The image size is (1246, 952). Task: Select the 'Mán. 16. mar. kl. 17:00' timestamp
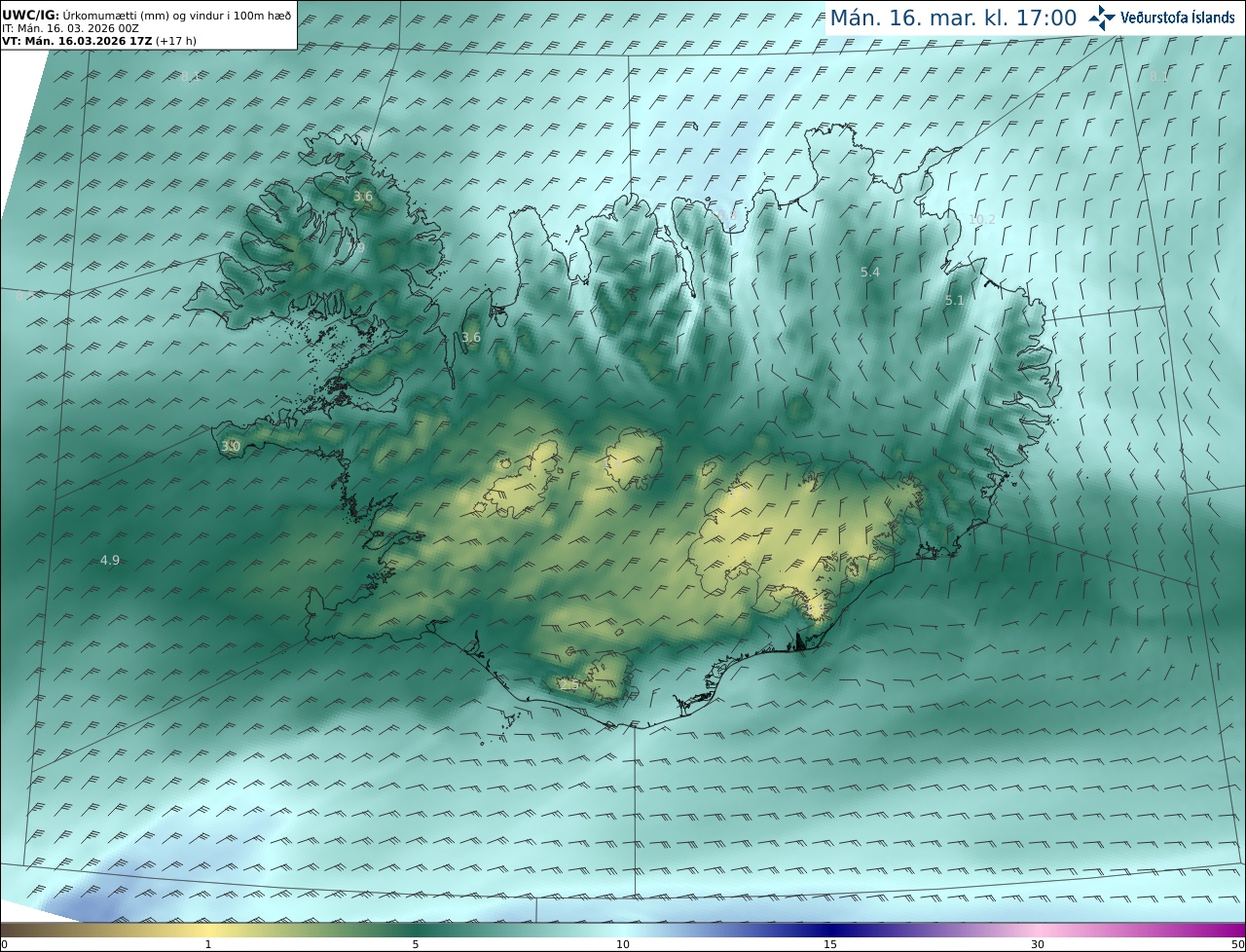(953, 18)
